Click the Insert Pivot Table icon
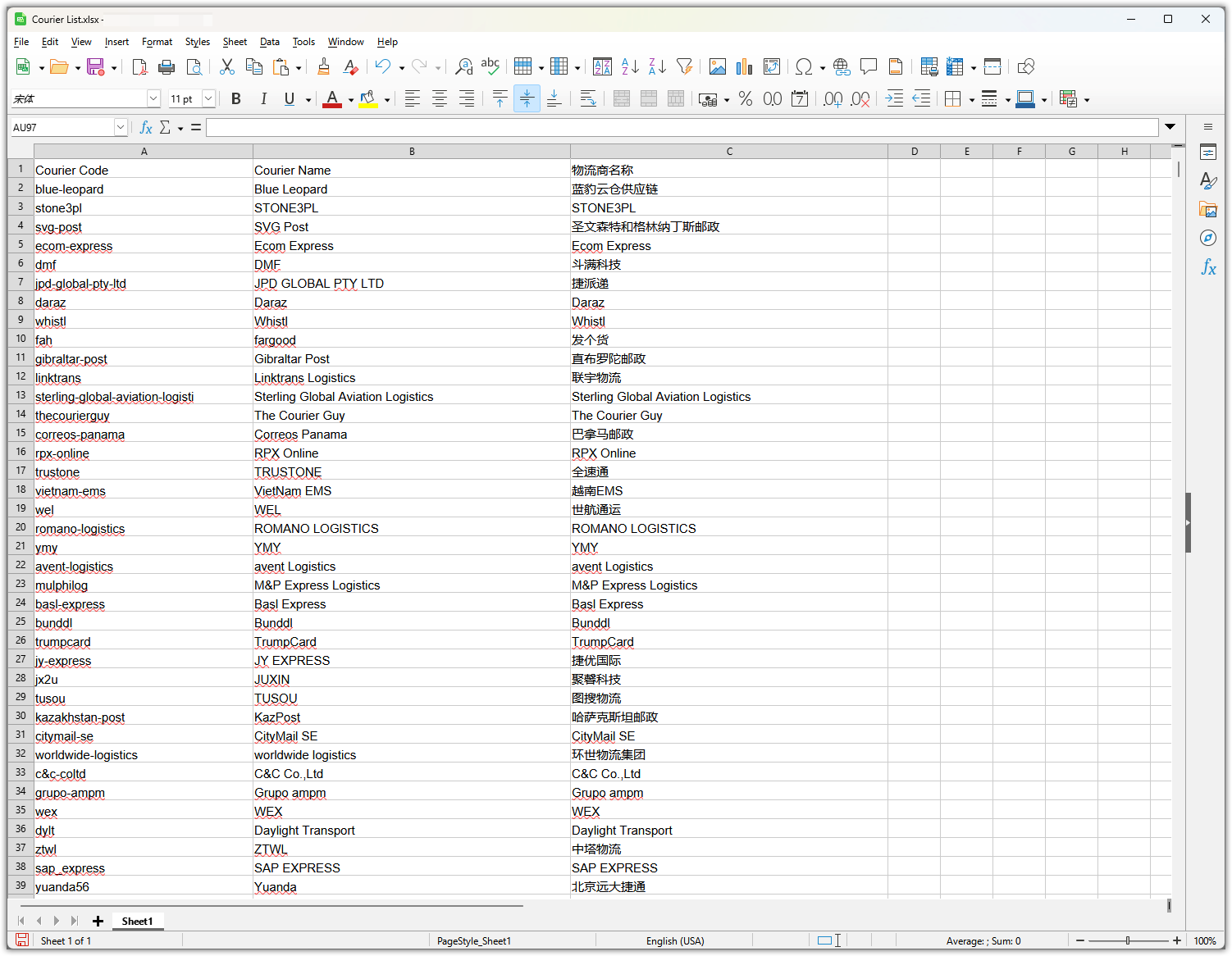Screen dimensions: 1232x956 pyautogui.click(x=772, y=67)
